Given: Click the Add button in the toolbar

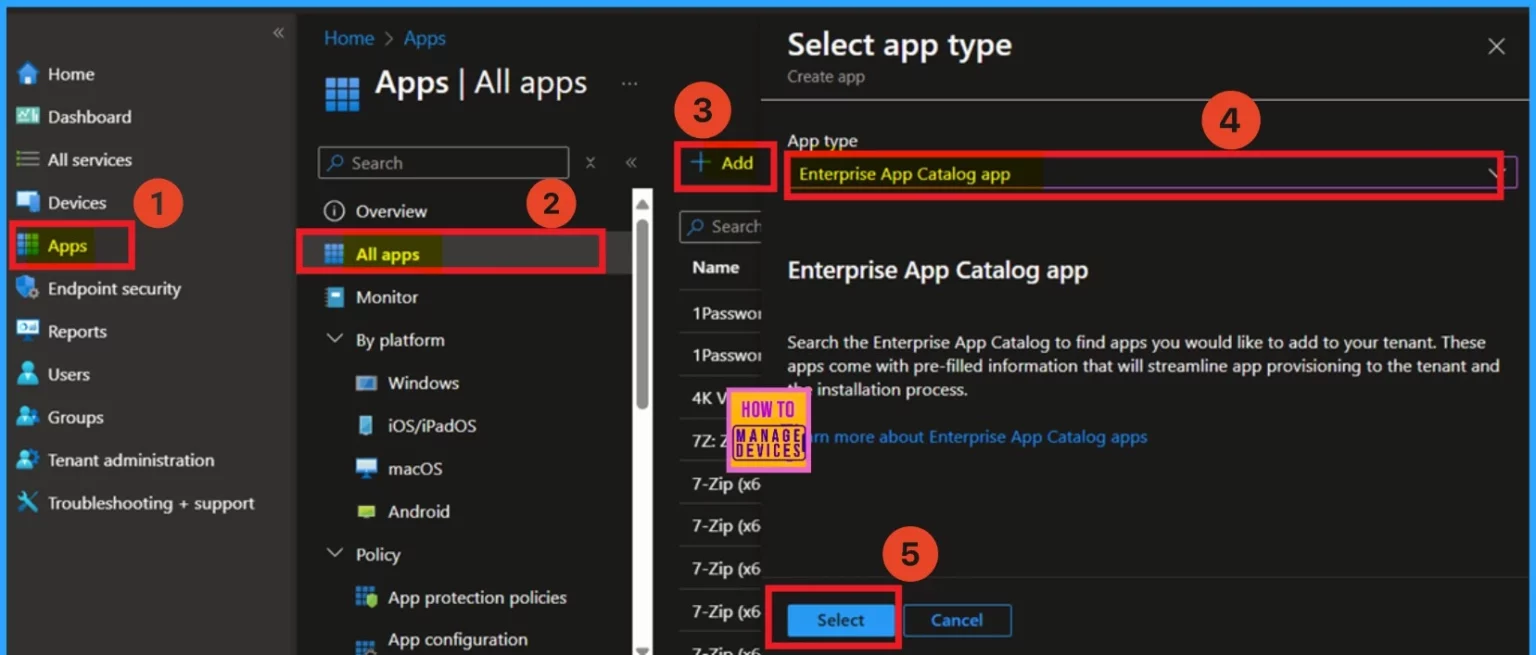Looking at the screenshot, I should [723, 163].
